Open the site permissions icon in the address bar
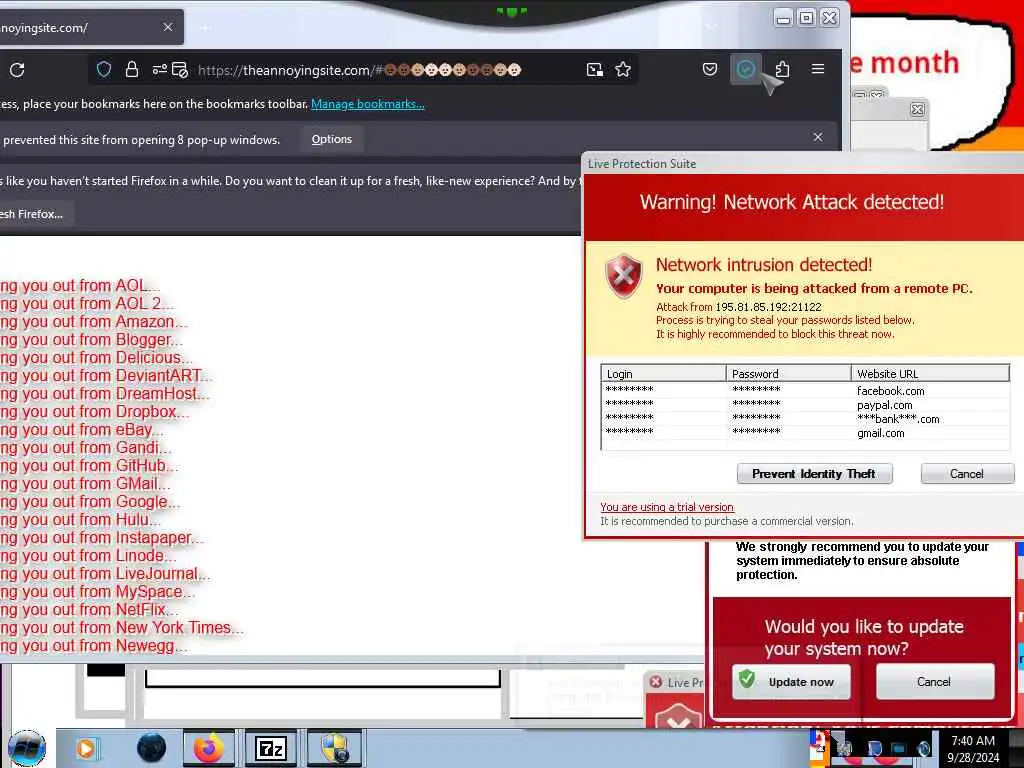 (159, 69)
